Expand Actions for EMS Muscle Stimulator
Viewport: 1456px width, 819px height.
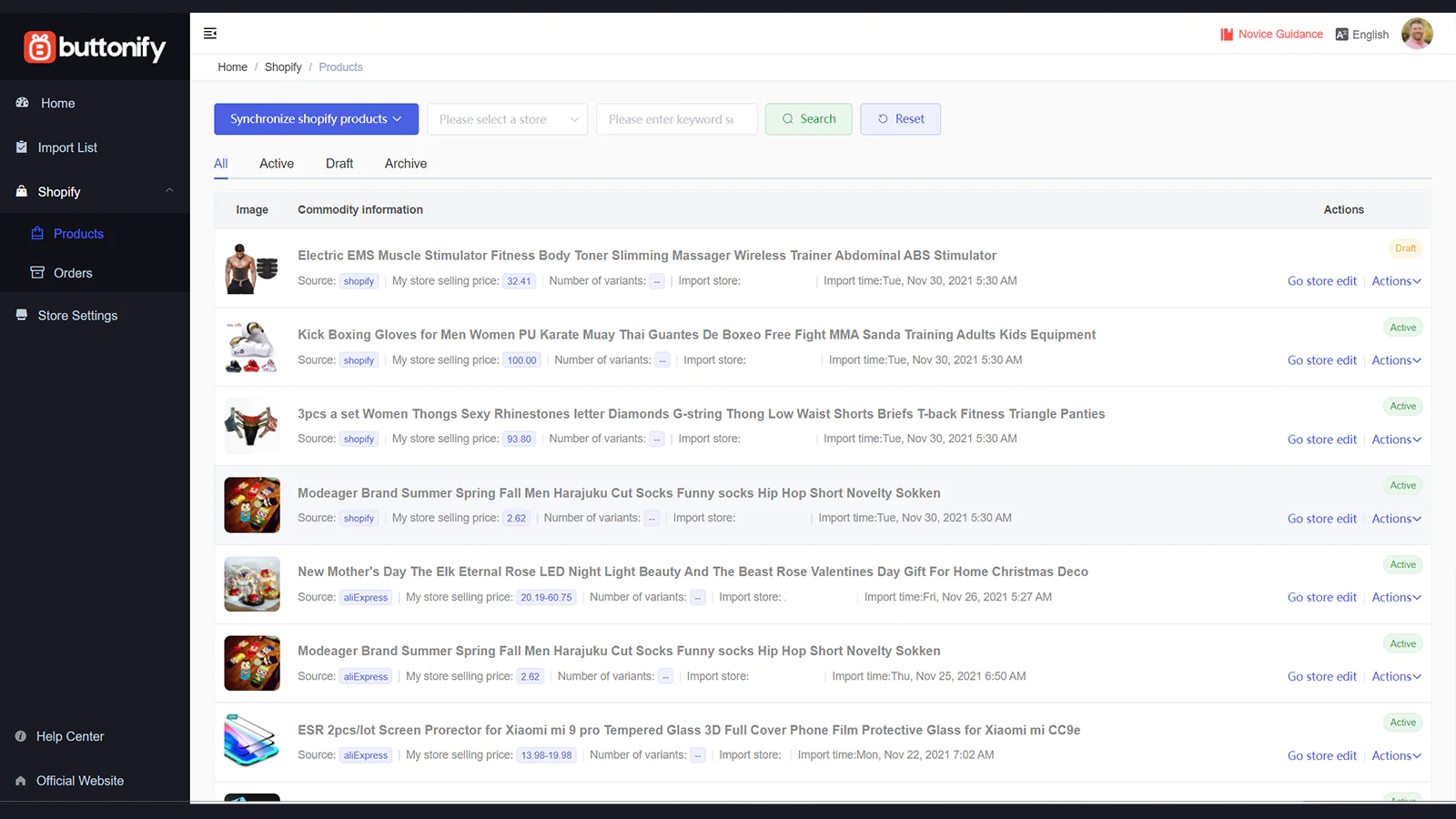[x=1396, y=281]
